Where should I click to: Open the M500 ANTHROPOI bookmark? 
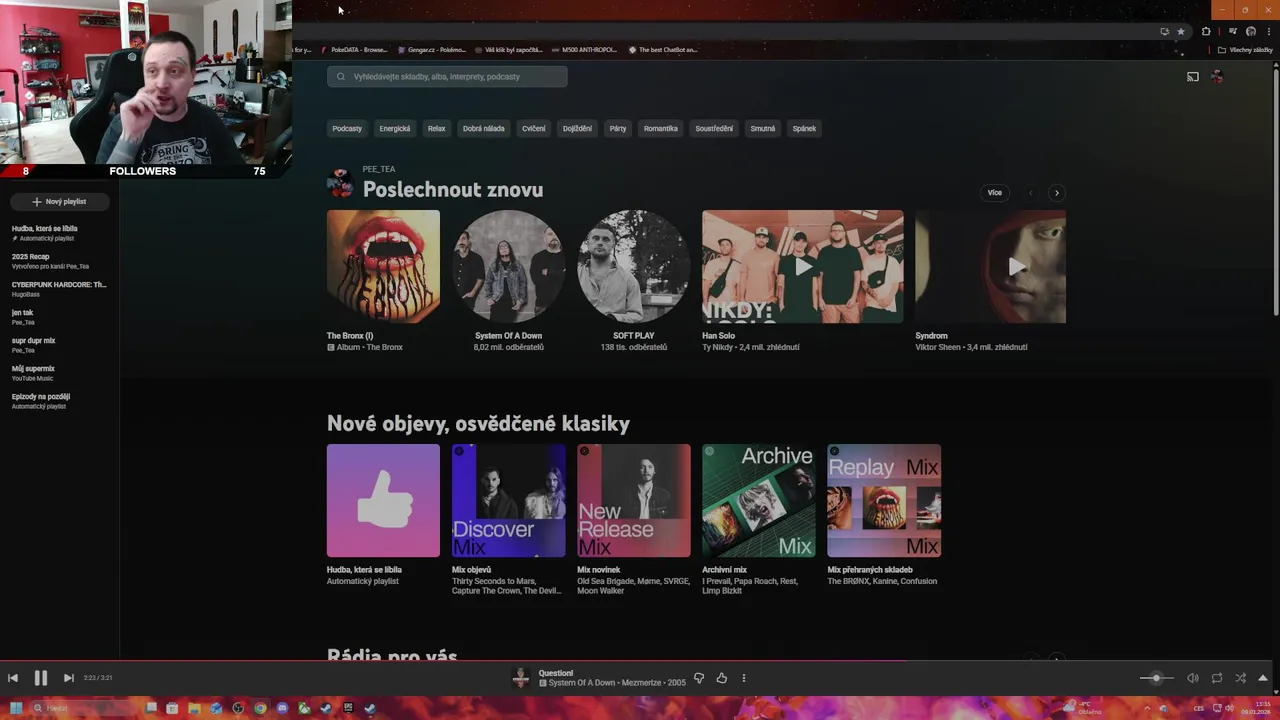point(583,49)
